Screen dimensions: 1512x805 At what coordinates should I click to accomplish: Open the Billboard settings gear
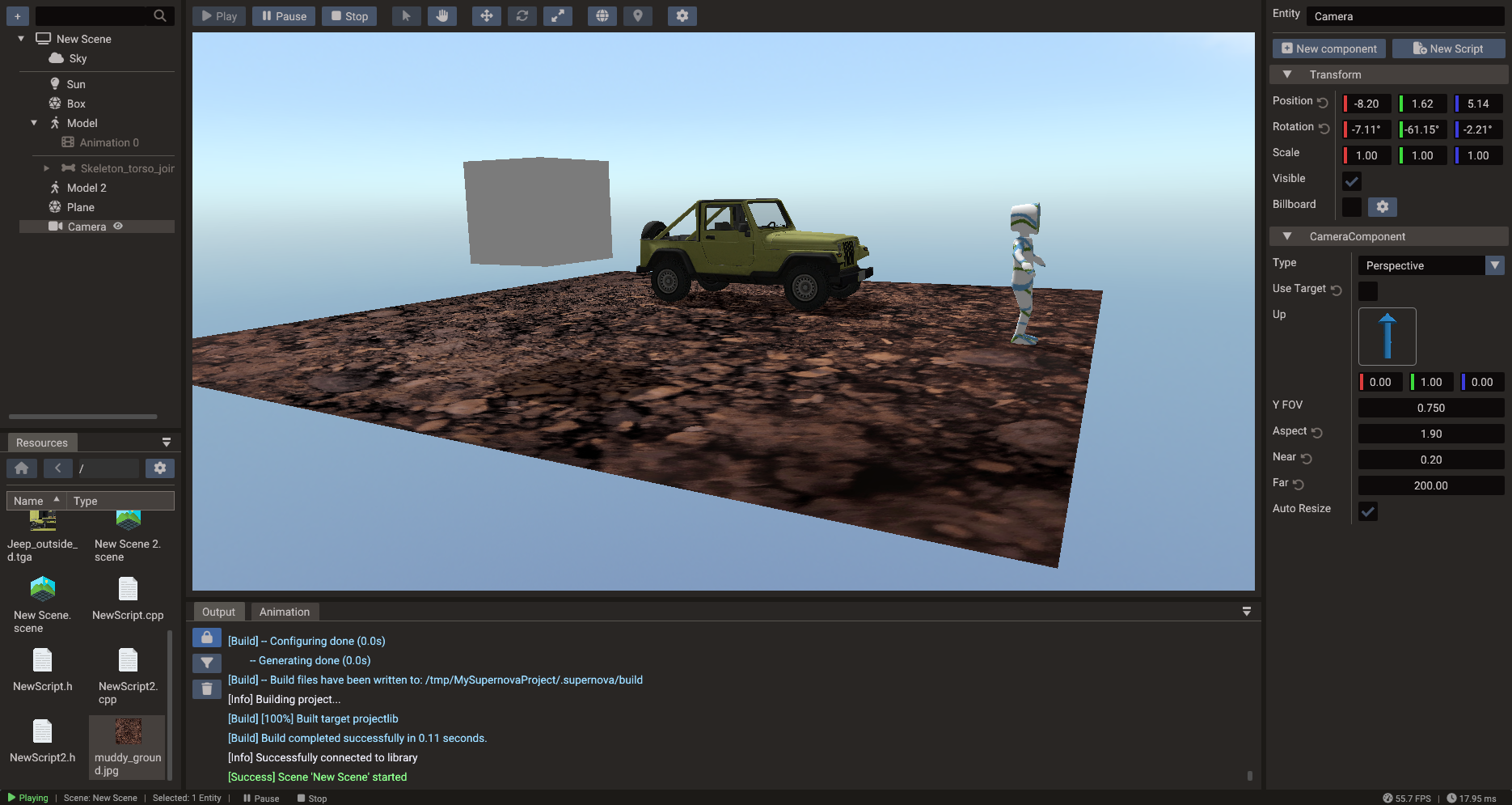click(1383, 207)
